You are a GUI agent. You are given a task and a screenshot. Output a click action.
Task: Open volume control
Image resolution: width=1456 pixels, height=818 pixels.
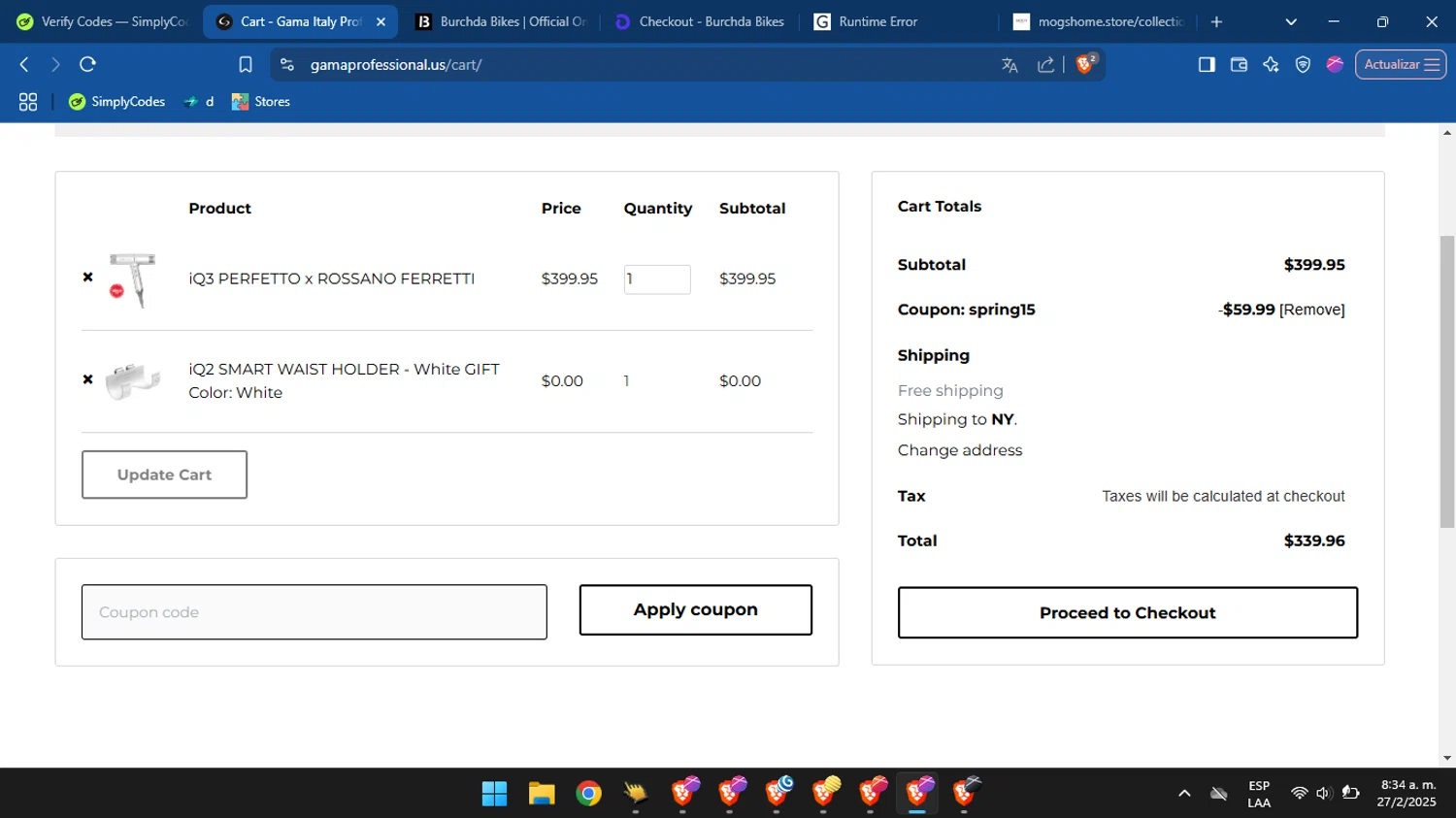(x=1324, y=794)
